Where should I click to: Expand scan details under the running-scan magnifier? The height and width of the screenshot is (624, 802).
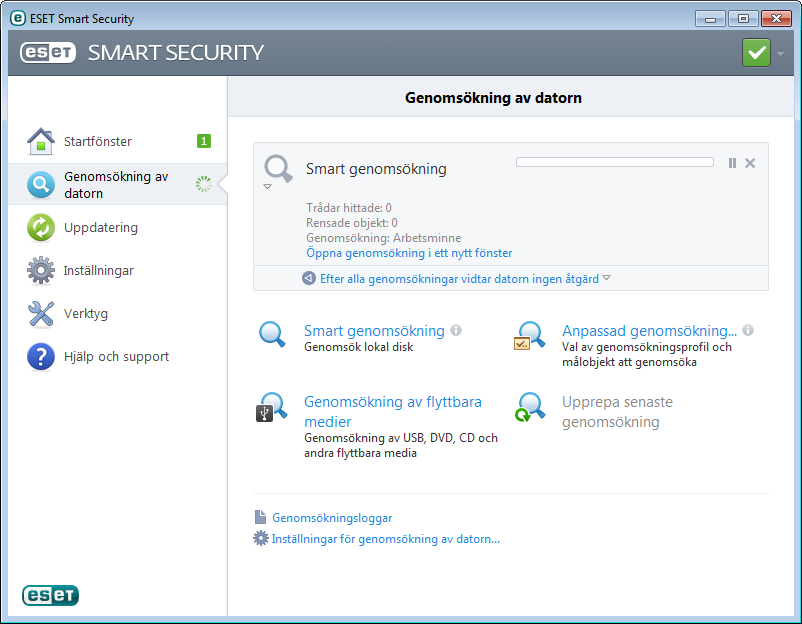268,187
